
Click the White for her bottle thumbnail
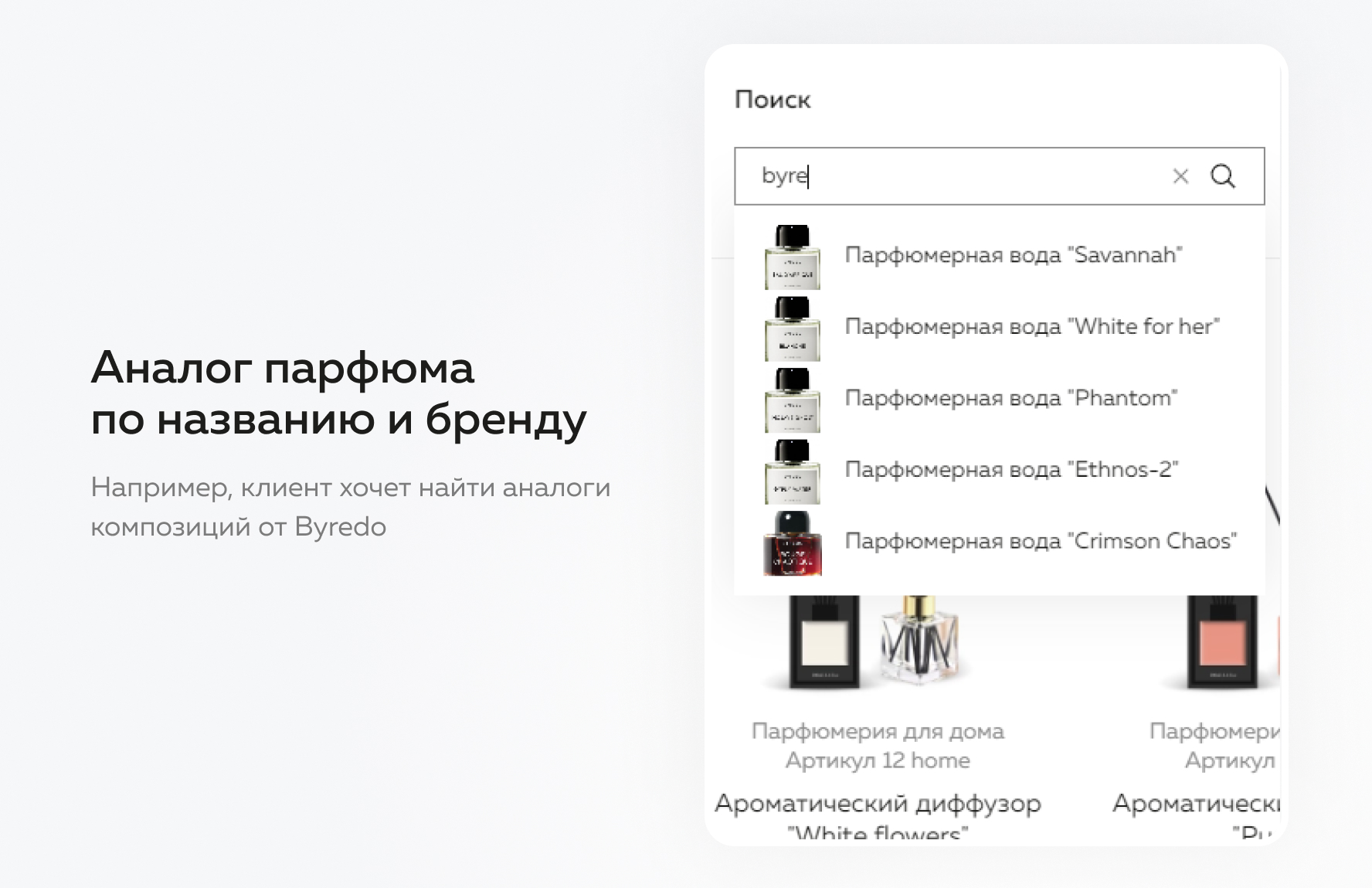792,328
